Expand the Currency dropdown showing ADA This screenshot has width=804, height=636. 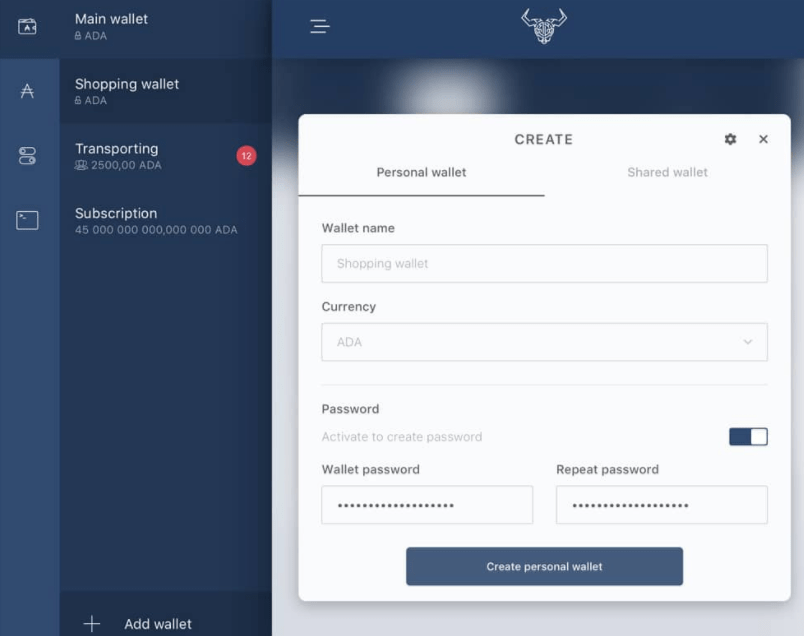tap(544, 342)
